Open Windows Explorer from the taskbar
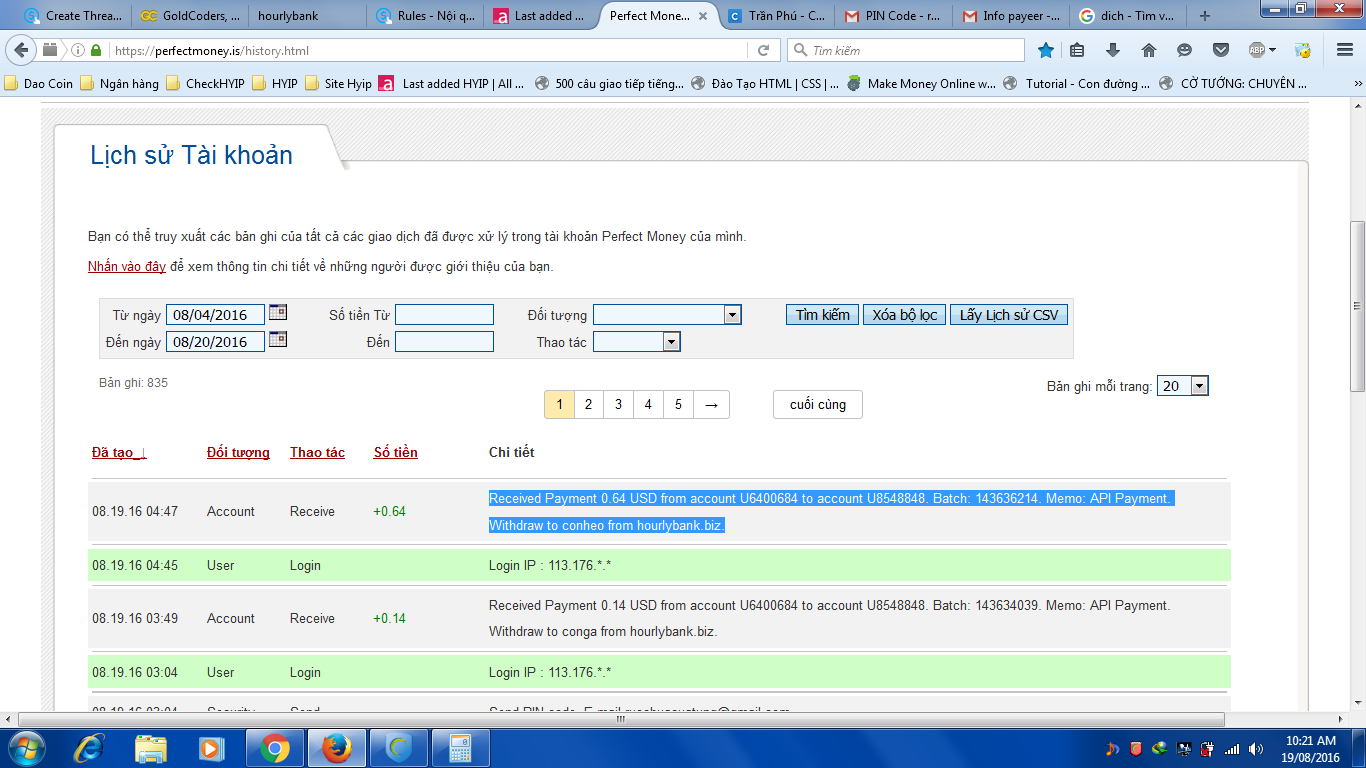Screen dimensions: 1366x768 (x=150, y=747)
